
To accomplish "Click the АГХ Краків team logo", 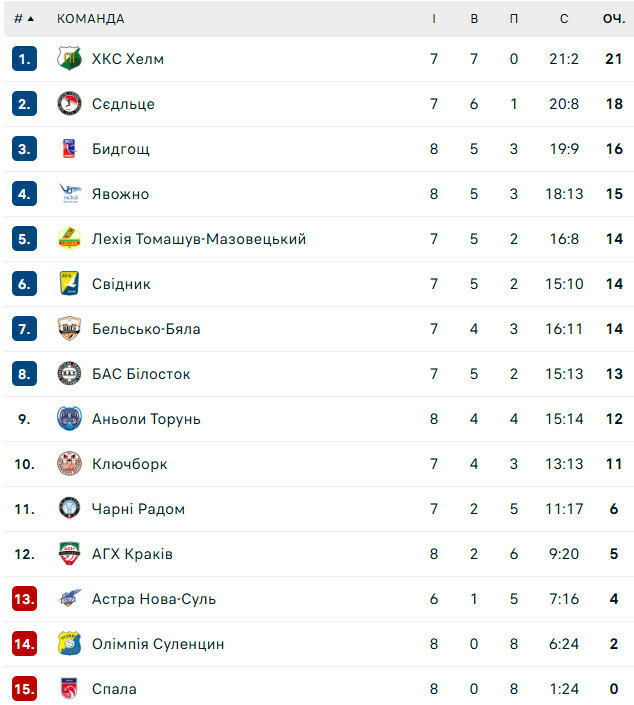I will pos(69,554).
